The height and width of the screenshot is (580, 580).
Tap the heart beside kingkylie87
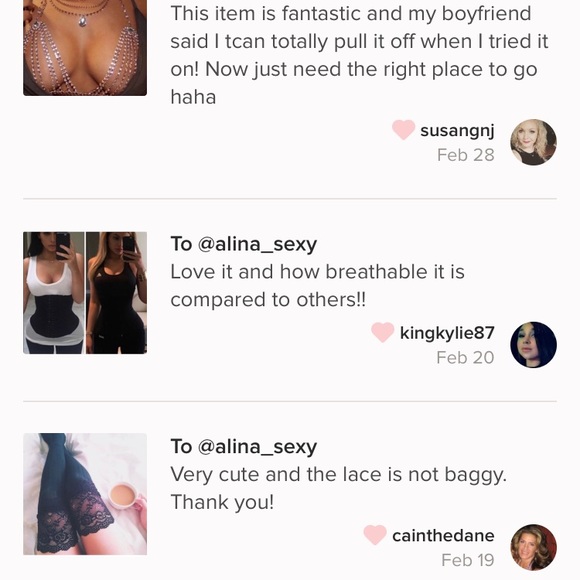[383, 332]
